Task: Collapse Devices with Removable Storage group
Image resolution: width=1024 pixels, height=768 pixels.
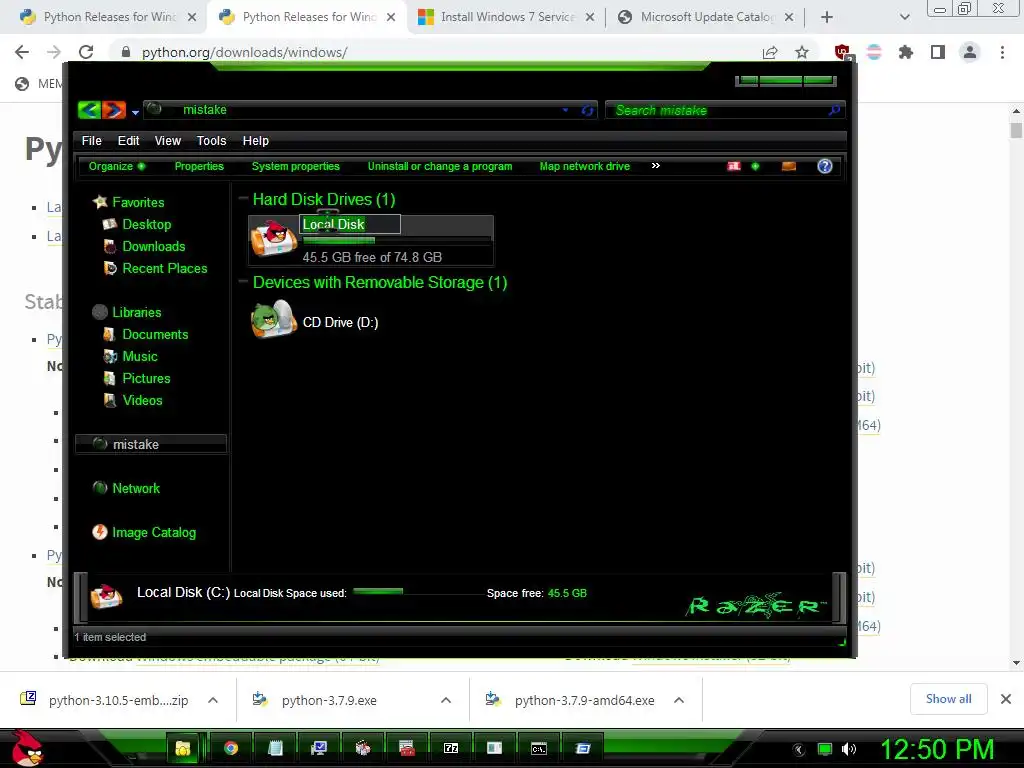Action: (244, 281)
